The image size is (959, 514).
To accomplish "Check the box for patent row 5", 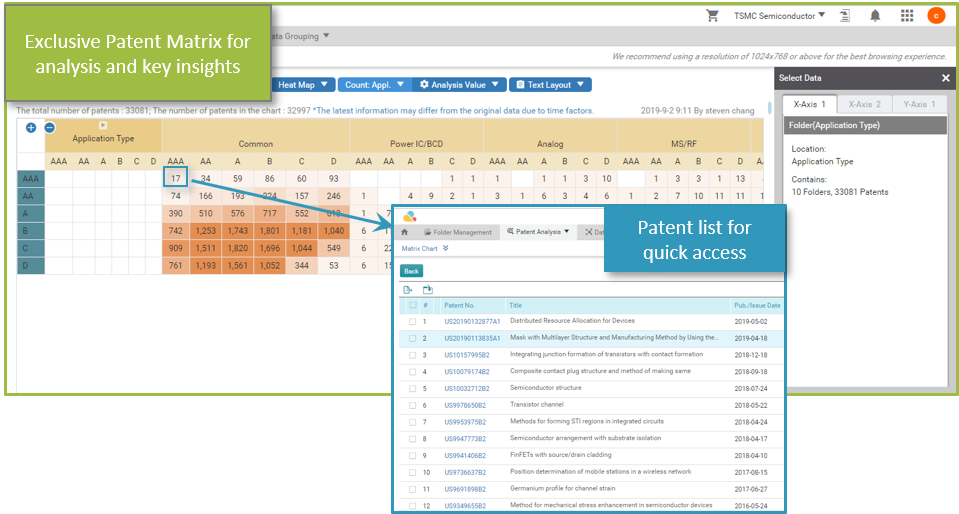I will coord(412,389).
